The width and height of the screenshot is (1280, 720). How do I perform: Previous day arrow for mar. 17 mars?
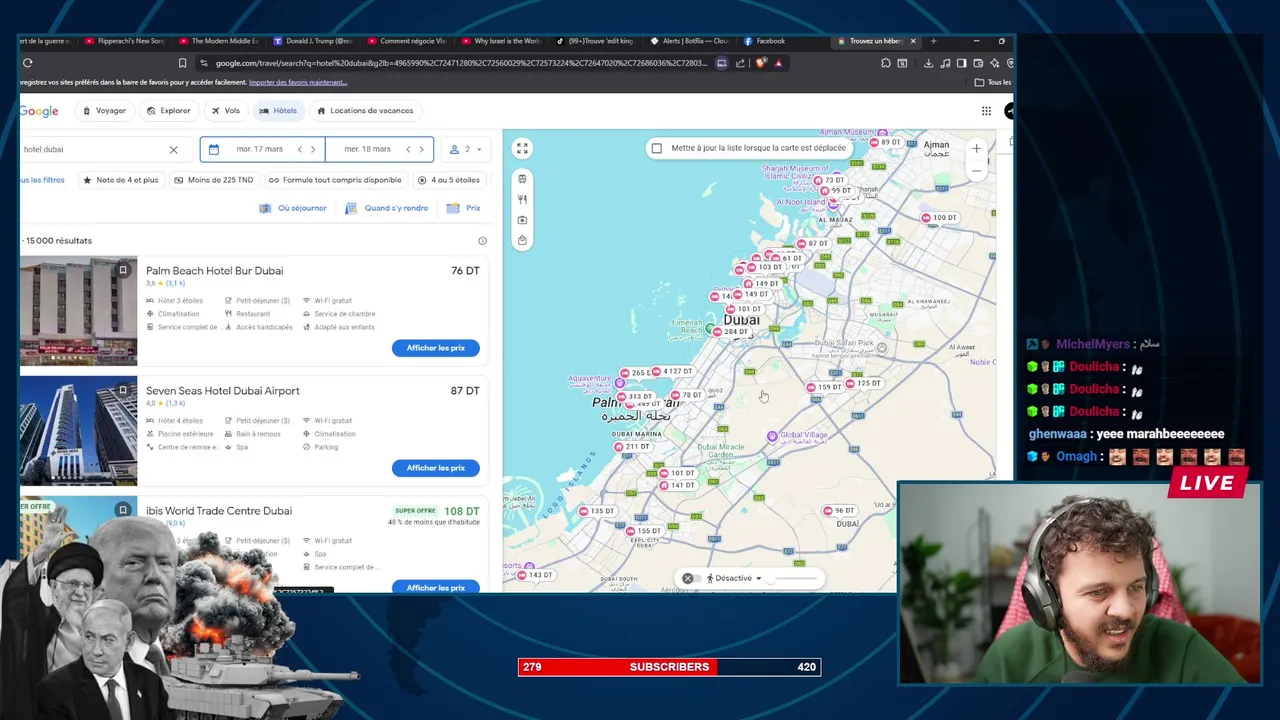pyautogui.click(x=299, y=149)
